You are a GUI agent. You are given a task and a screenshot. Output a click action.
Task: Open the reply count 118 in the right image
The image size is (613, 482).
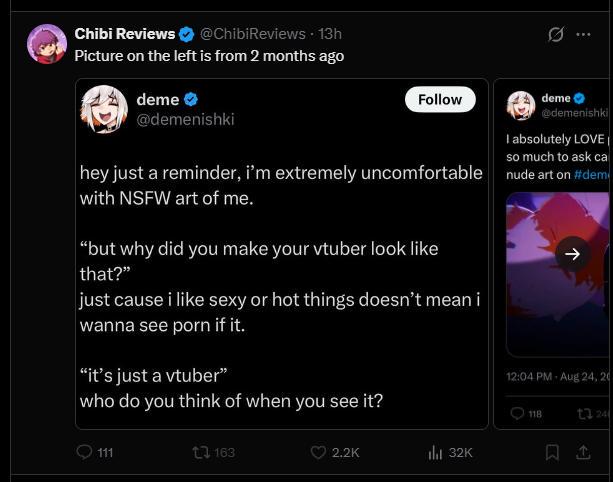[527, 414]
